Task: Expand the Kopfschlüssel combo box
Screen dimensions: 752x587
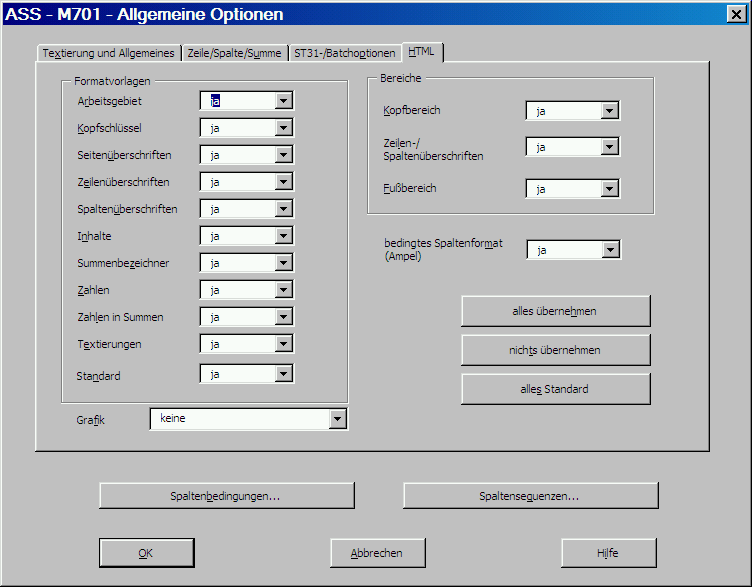Action: (284, 128)
